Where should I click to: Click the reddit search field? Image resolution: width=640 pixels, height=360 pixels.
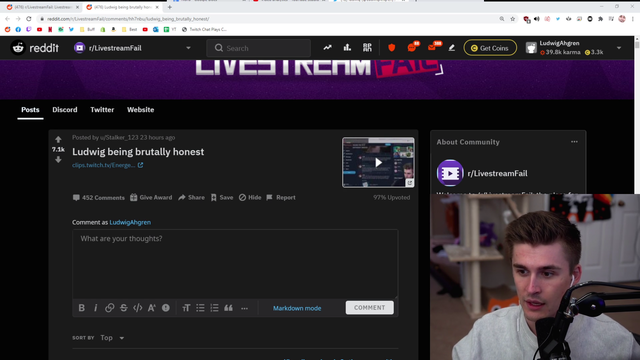[258, 48]
